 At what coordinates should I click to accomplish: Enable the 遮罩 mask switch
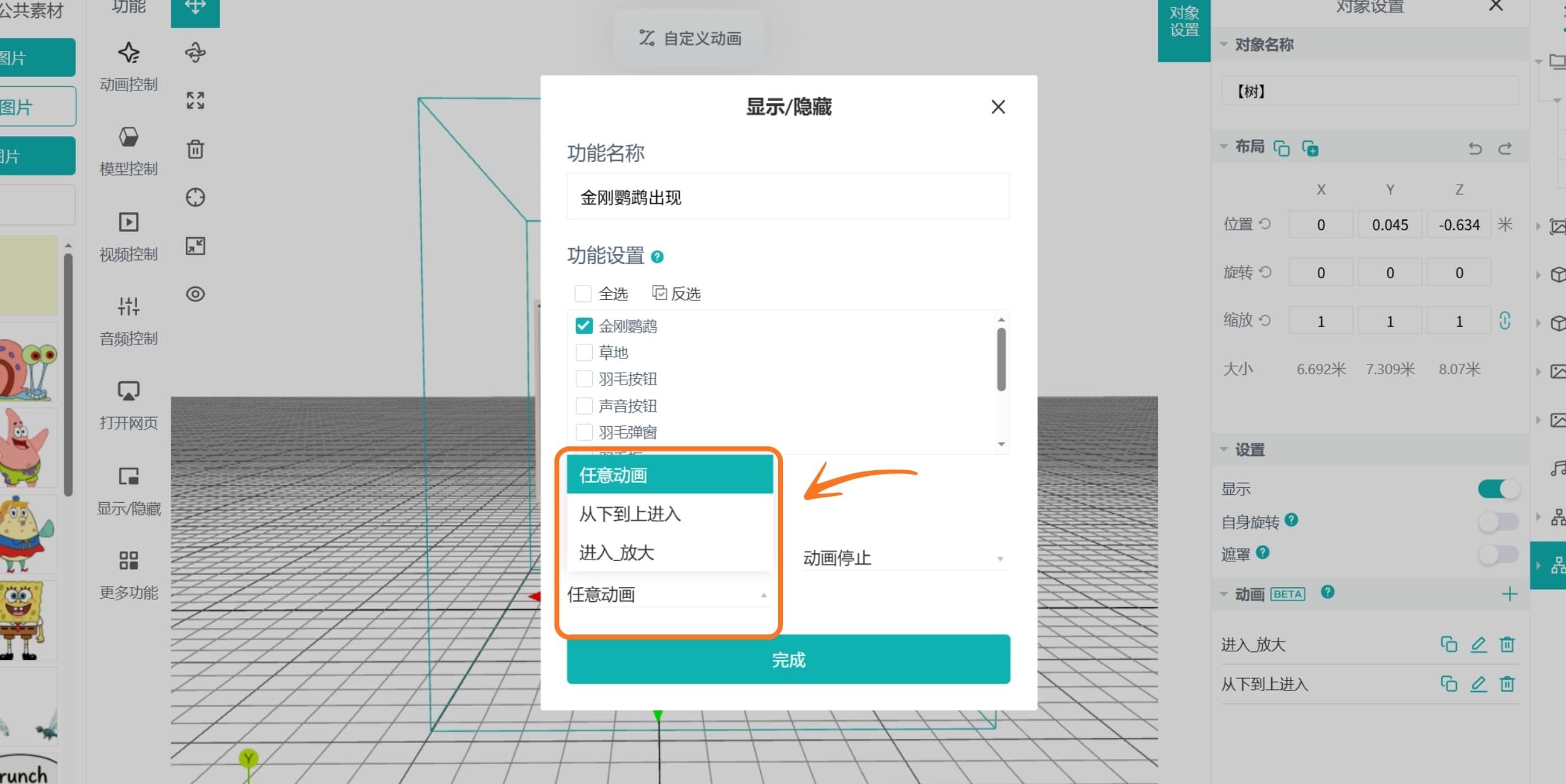(x=1498, y=554)
